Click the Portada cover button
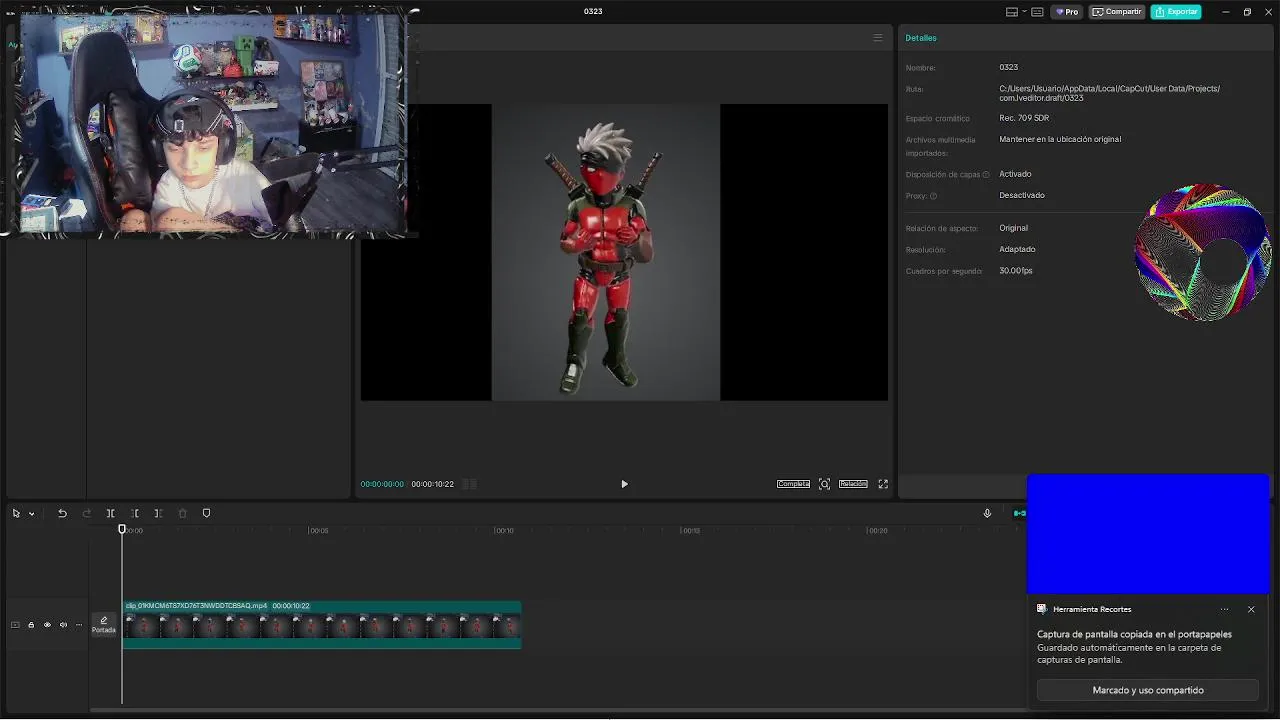1280x720 pixels. pyautogui.click(x=104, y=625)
